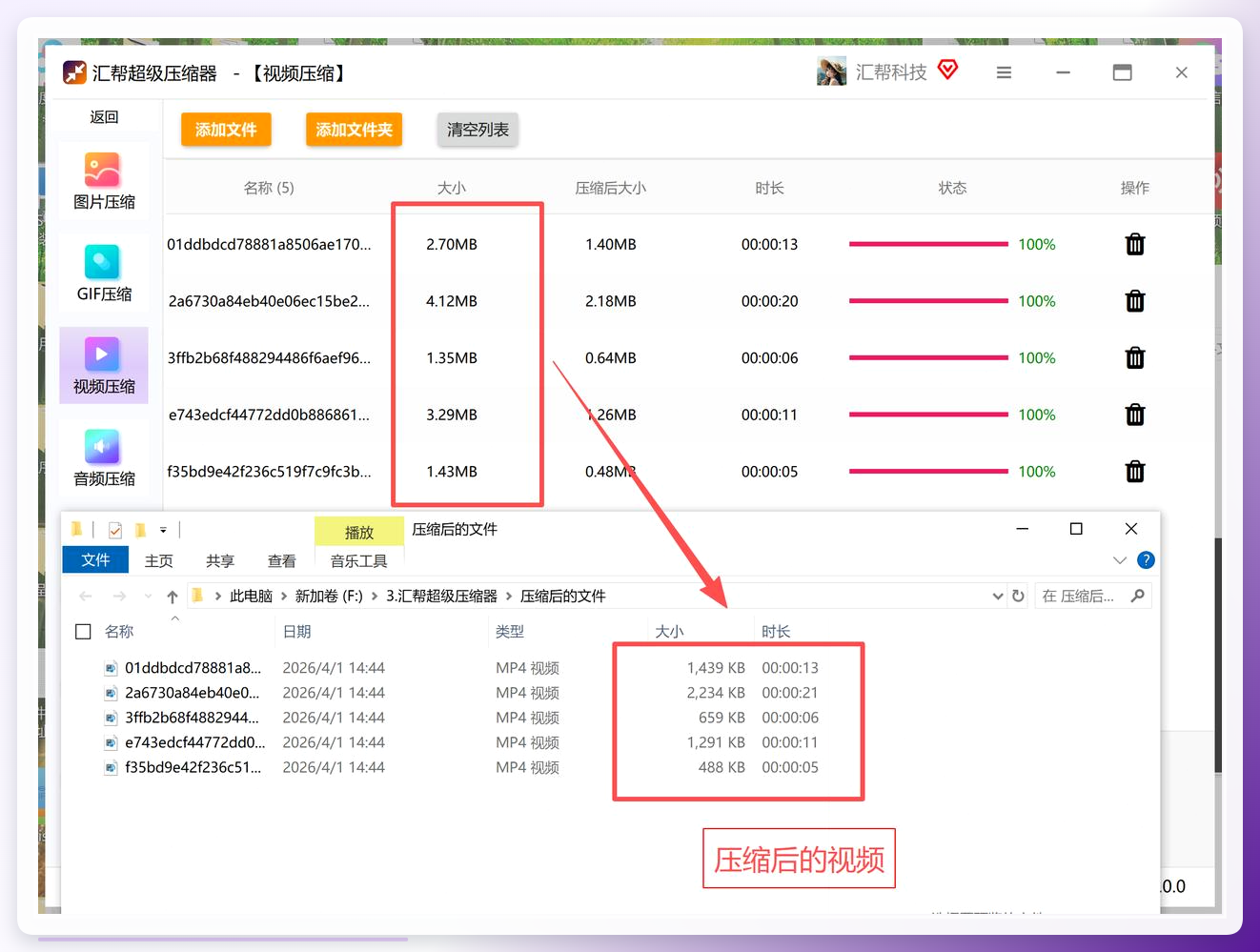Select file 2a6730a84eb40e0 in Explorer list

tap(193, 693)
